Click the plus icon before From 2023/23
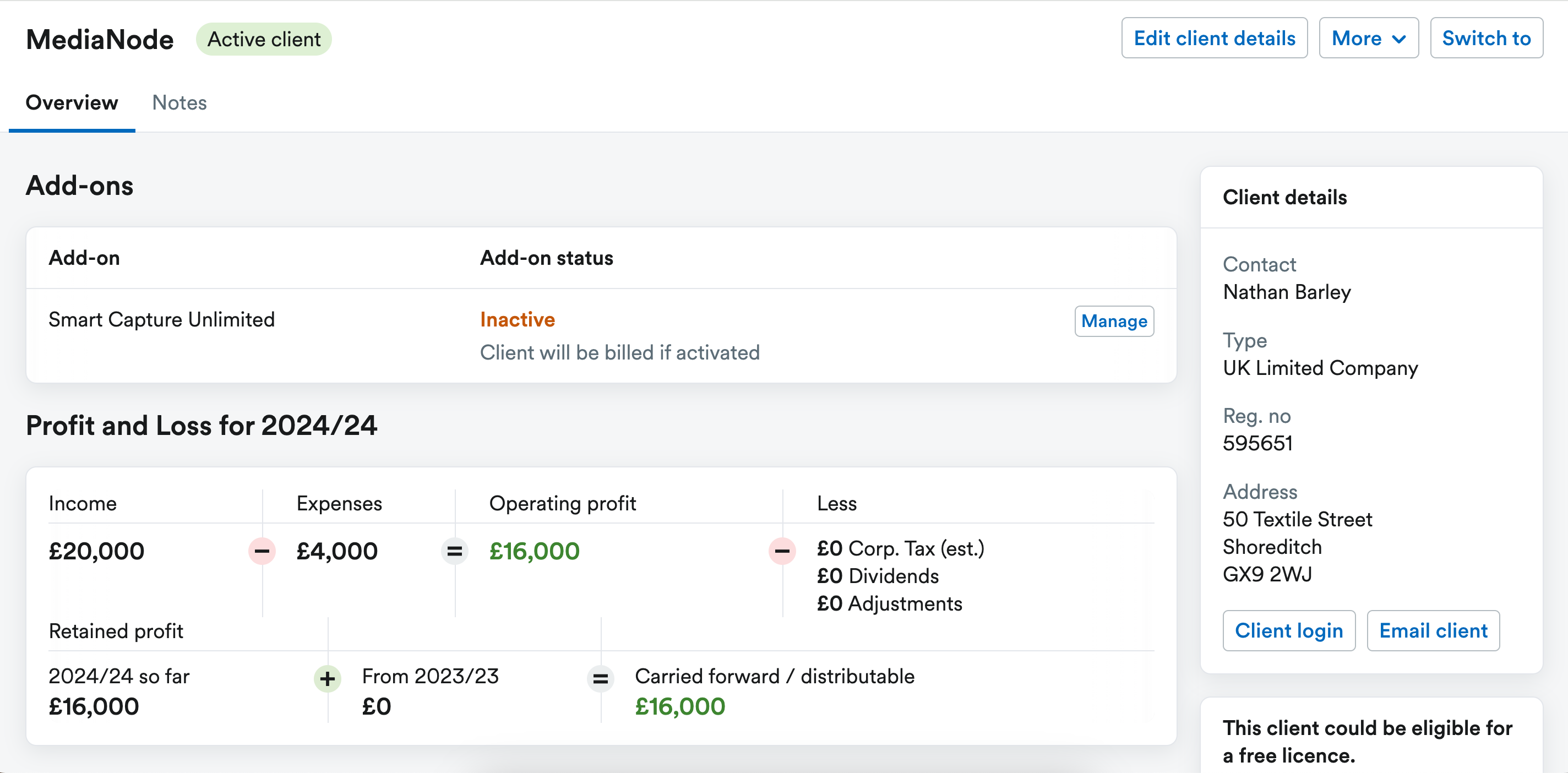Image resolution: width=1568 pixels, height=773 pixels. [328, 679]
